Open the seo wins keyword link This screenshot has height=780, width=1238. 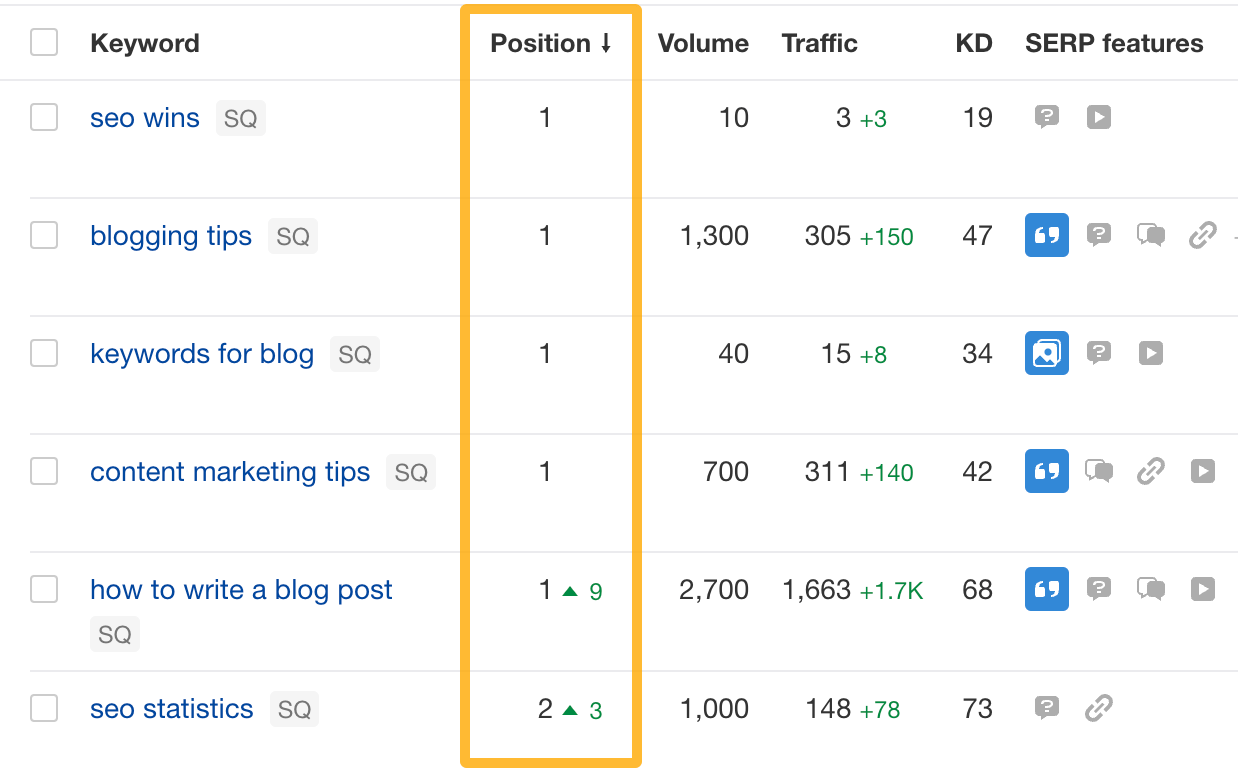coord(145,117)
